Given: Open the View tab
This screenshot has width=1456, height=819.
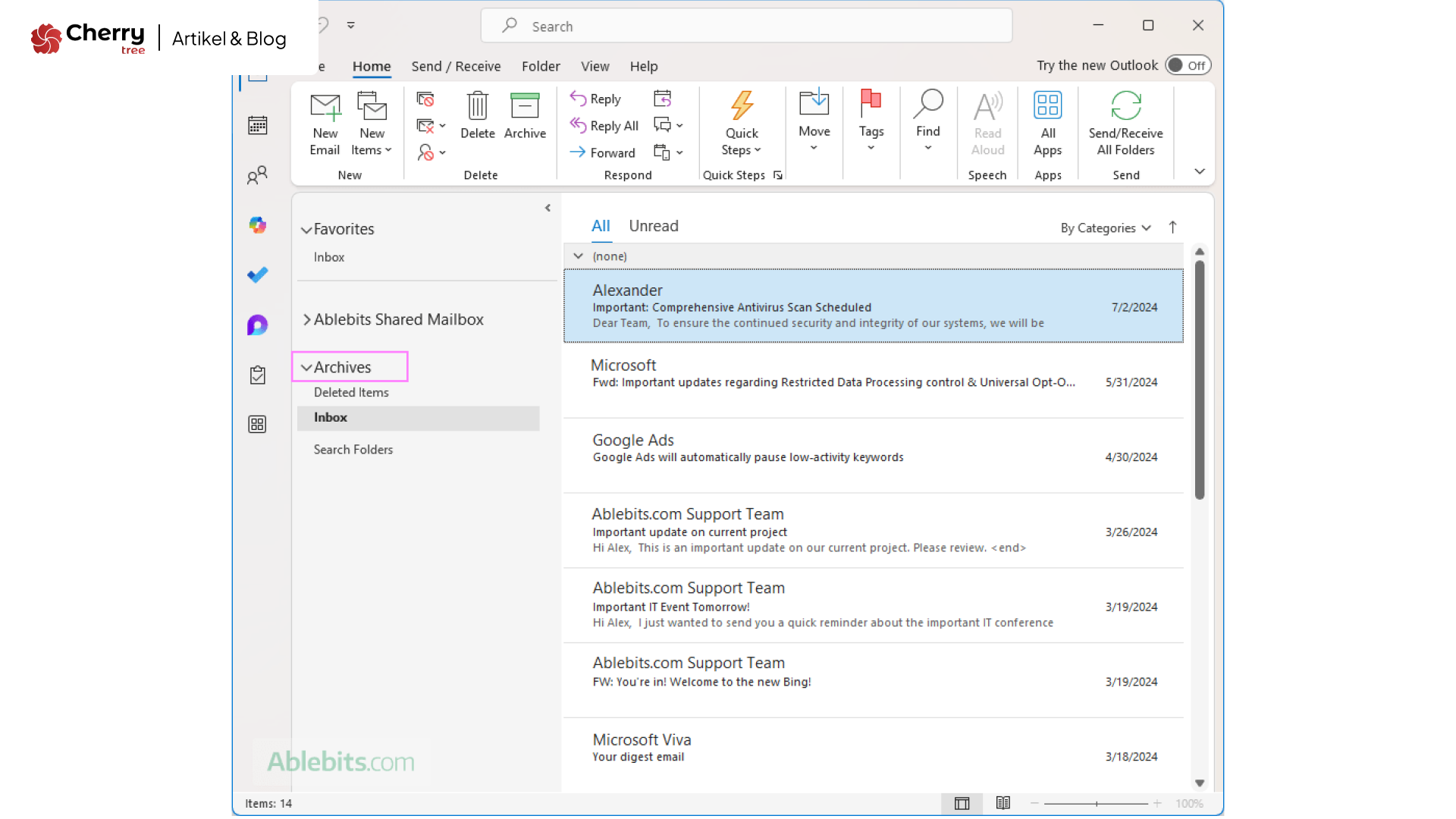Looking at the screenshot, I should pos(595,66).
